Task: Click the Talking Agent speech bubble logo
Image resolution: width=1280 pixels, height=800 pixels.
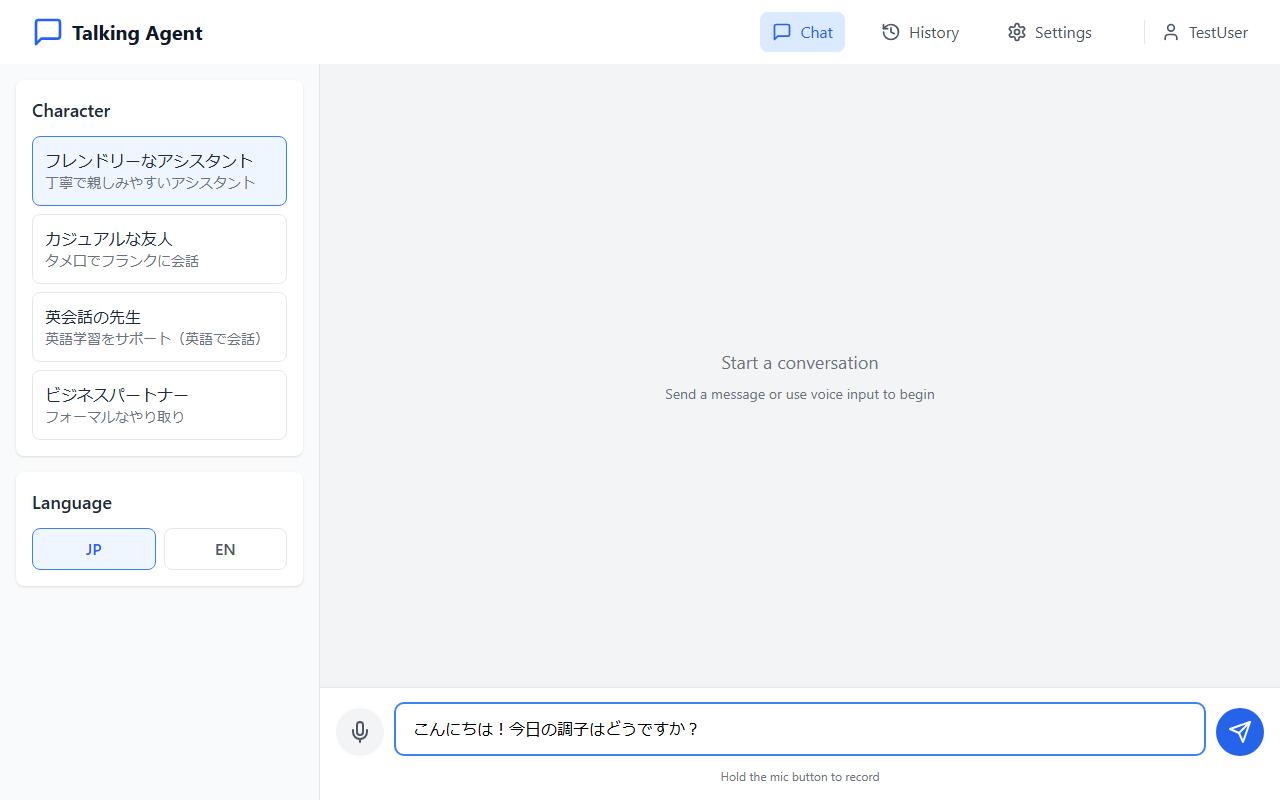Action: pos(48,32)
